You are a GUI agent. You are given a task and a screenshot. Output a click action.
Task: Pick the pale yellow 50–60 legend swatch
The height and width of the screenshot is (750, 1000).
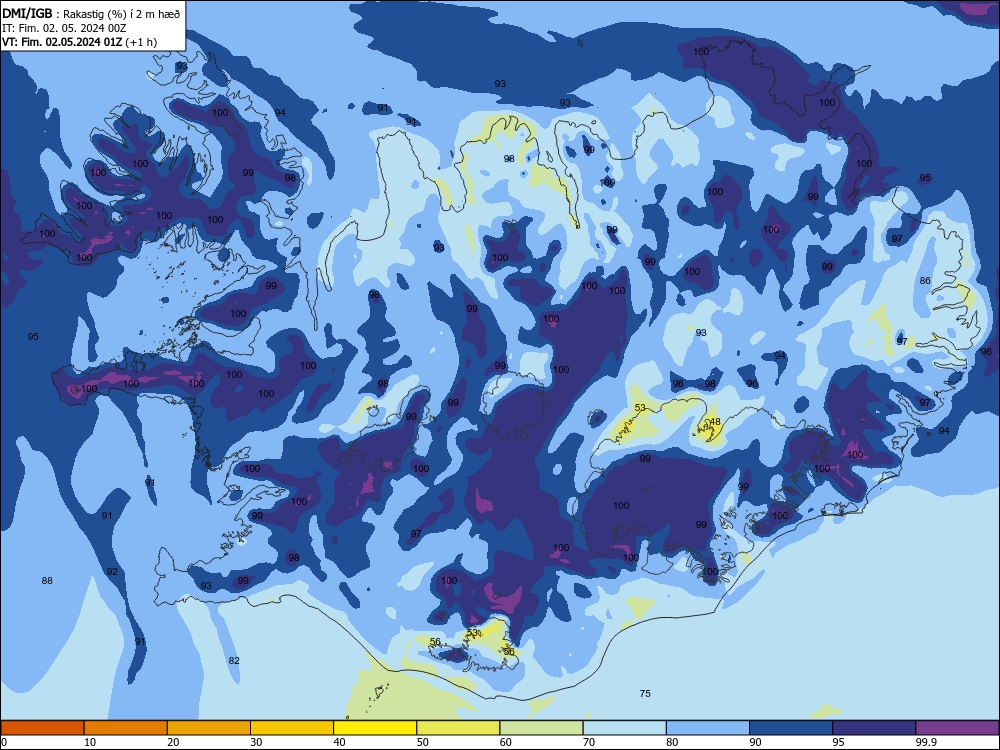tap(458, 728)
